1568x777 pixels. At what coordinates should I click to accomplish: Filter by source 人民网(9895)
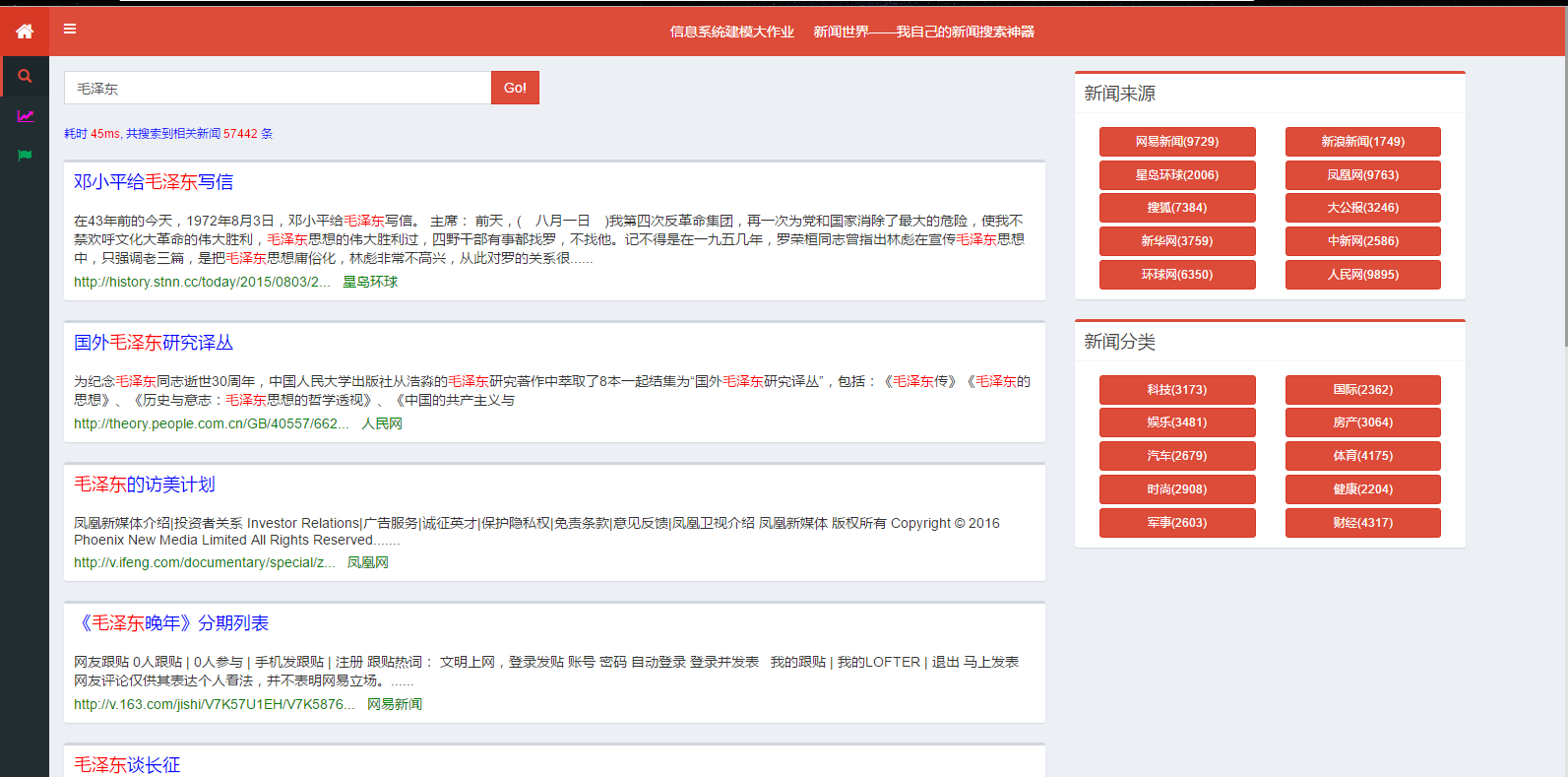pos(1363,275)
